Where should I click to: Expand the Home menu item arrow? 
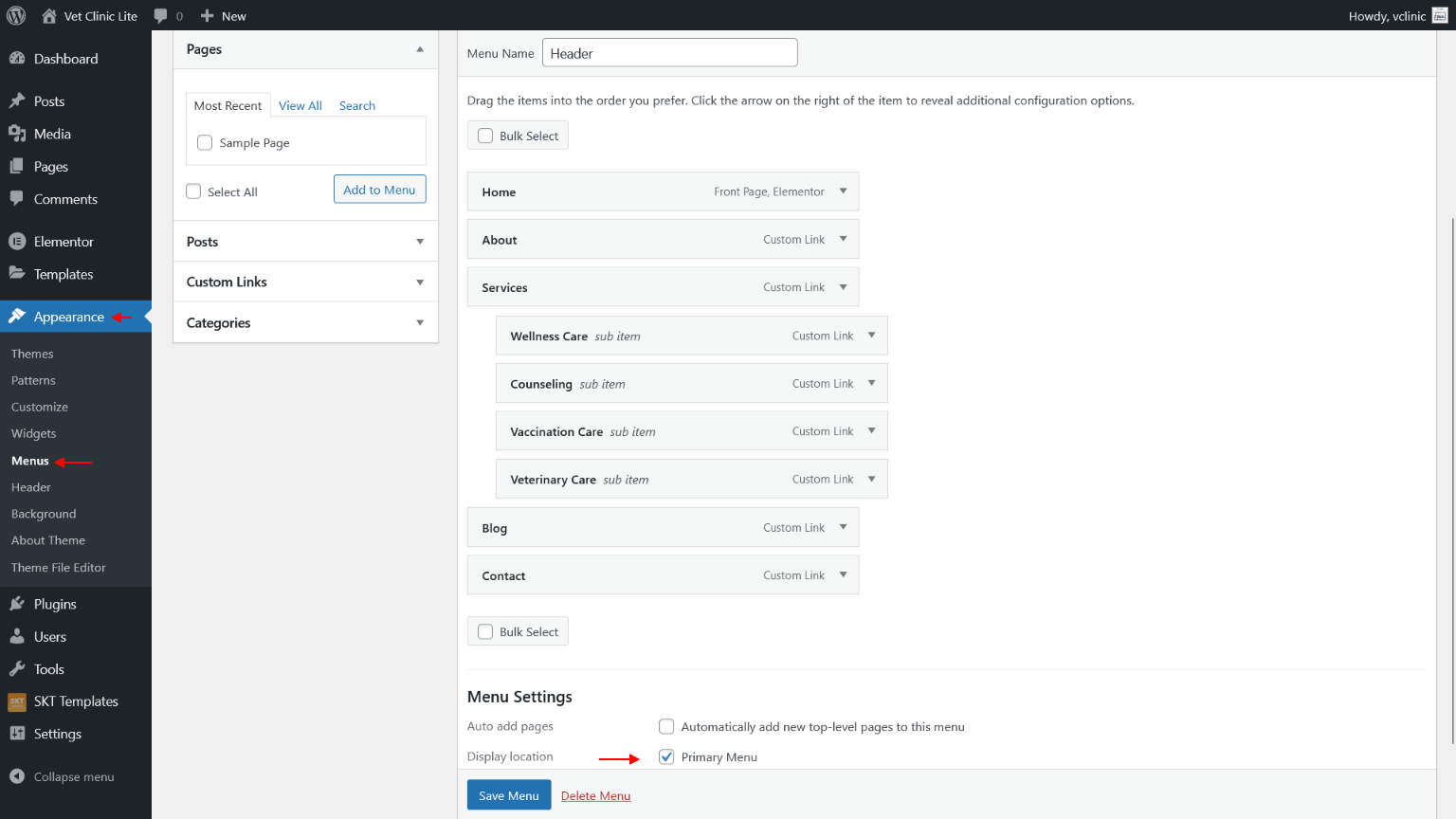click(843, 191)
